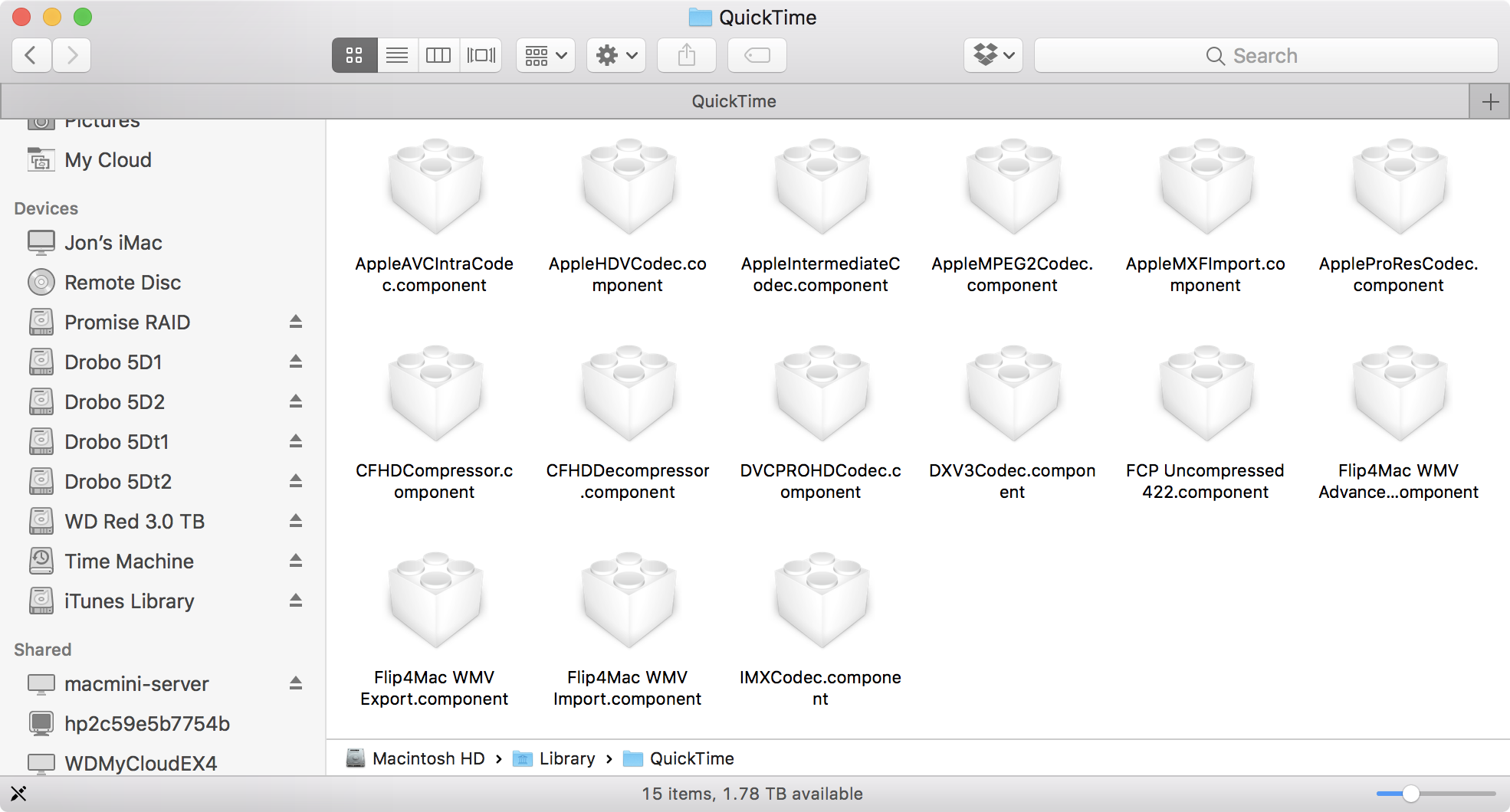Click Macintosh HD in path bar
The image size is (1510, 812).
[416, 758]
